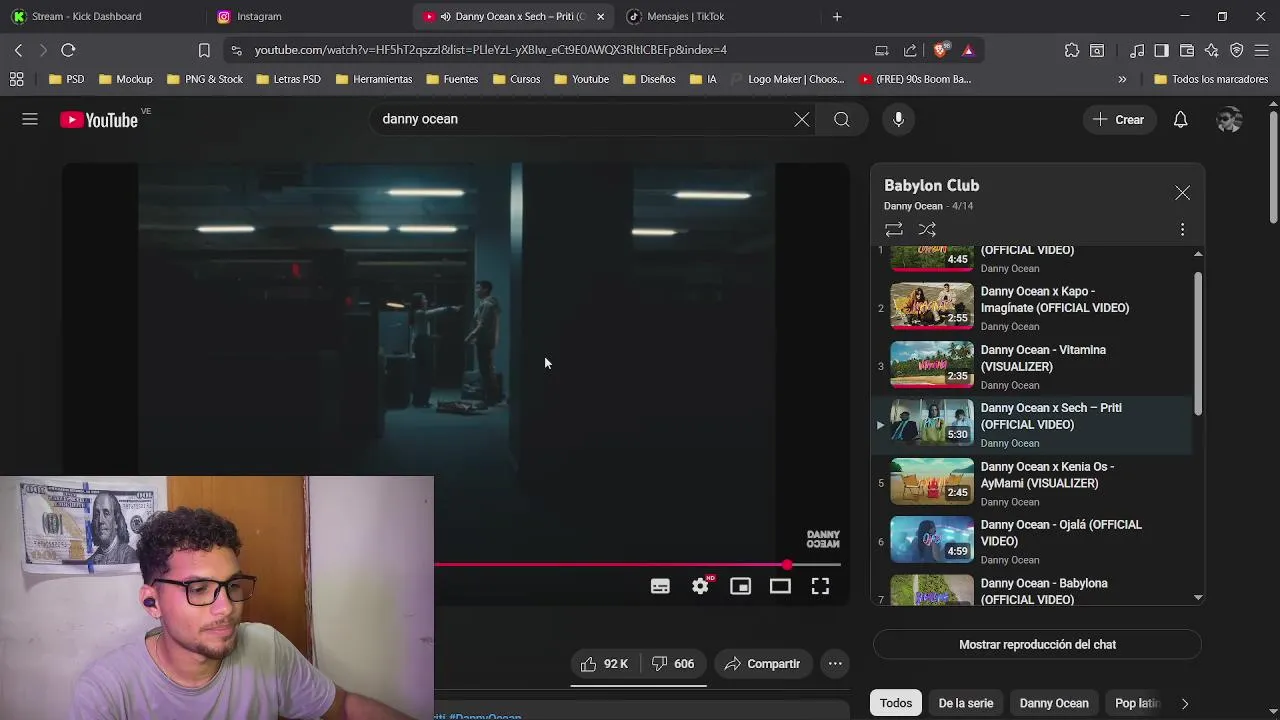
Task: Clear the danny ocean search text
Action: pos(802,120)
